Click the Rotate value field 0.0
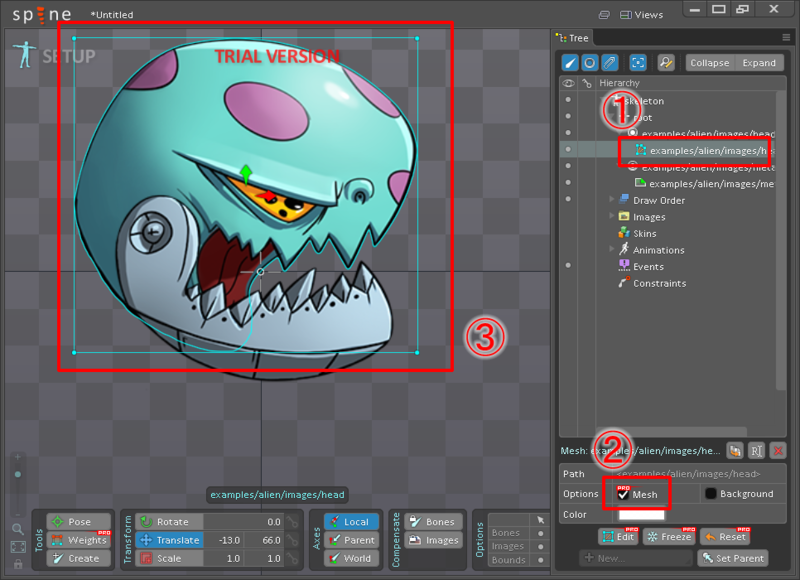The image size is (800, 580). (243, 522)
